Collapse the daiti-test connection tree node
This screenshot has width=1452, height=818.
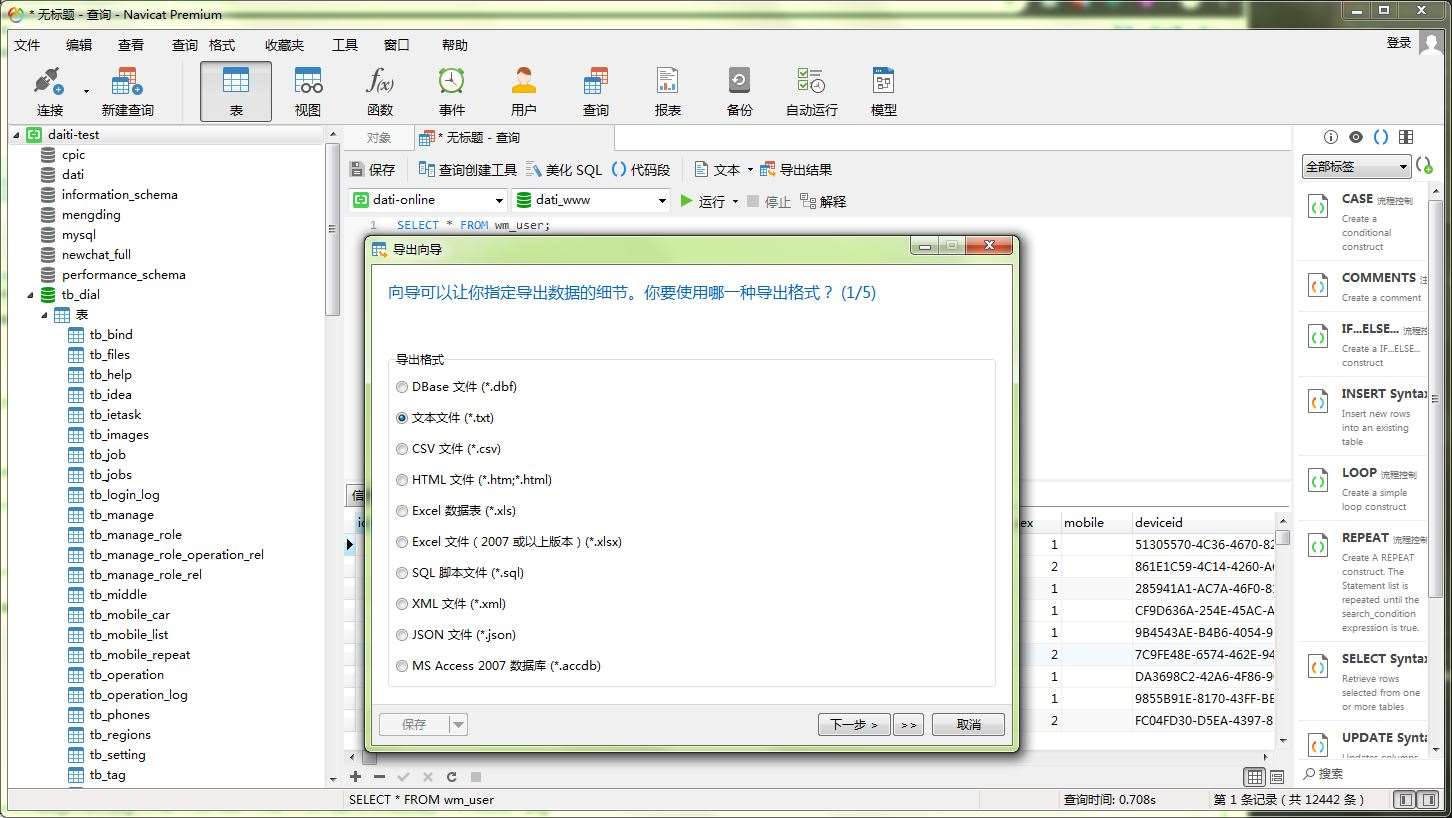point(17,134)
